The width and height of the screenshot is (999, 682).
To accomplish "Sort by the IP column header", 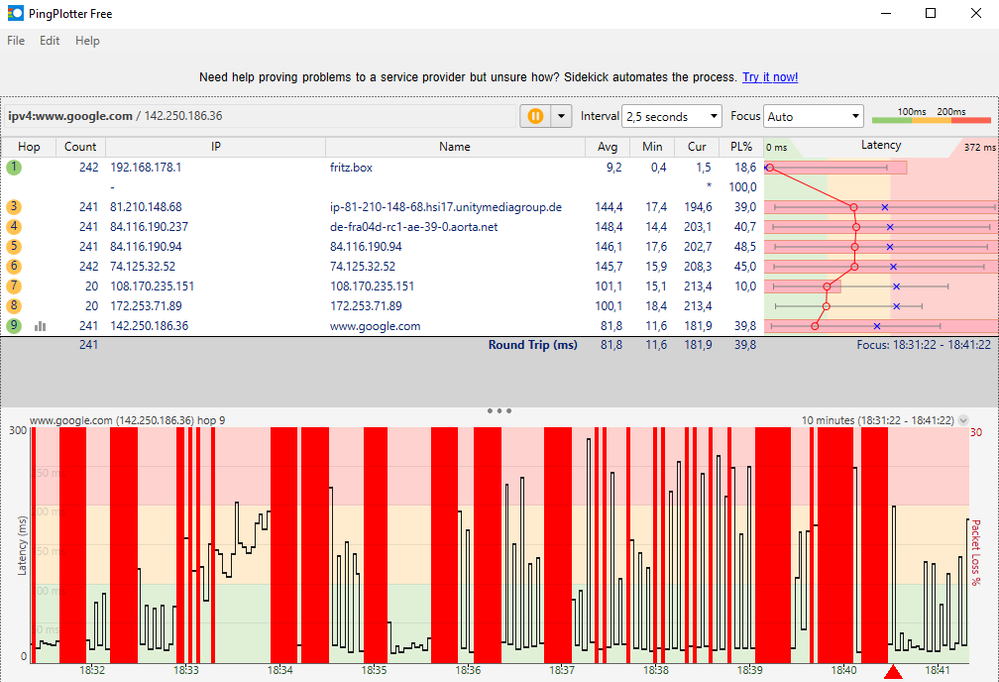I will point(215,147).
